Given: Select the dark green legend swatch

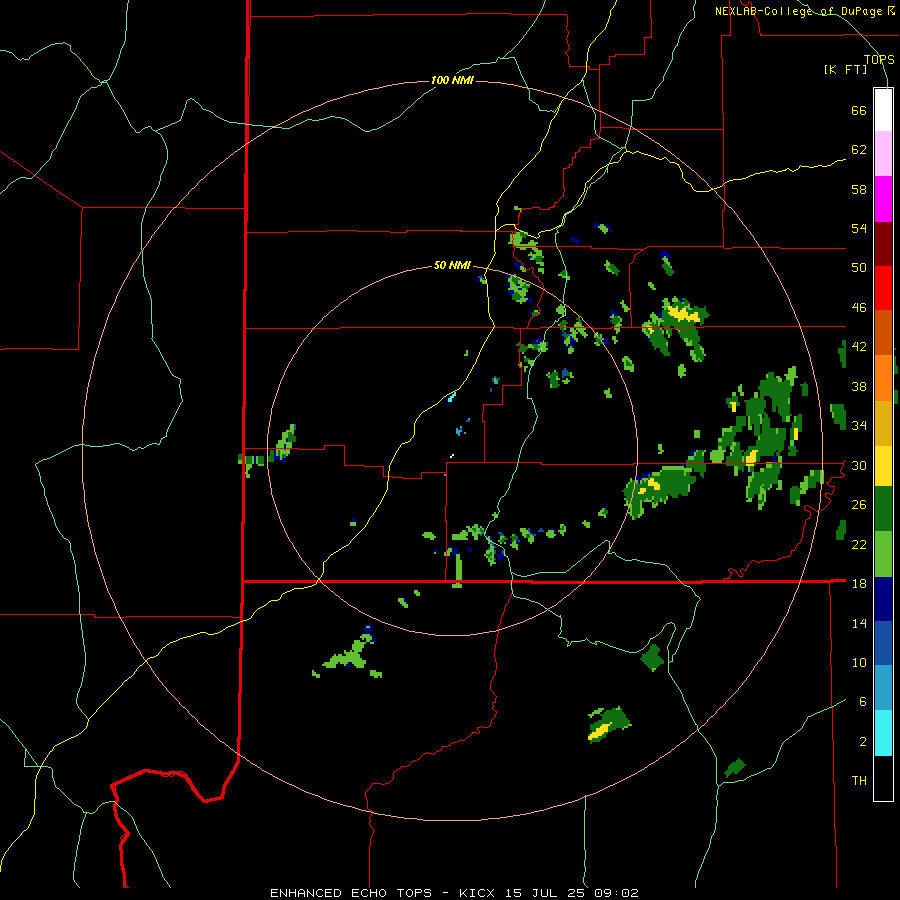Looking at the screenshot, I should (x=883, y=509).
